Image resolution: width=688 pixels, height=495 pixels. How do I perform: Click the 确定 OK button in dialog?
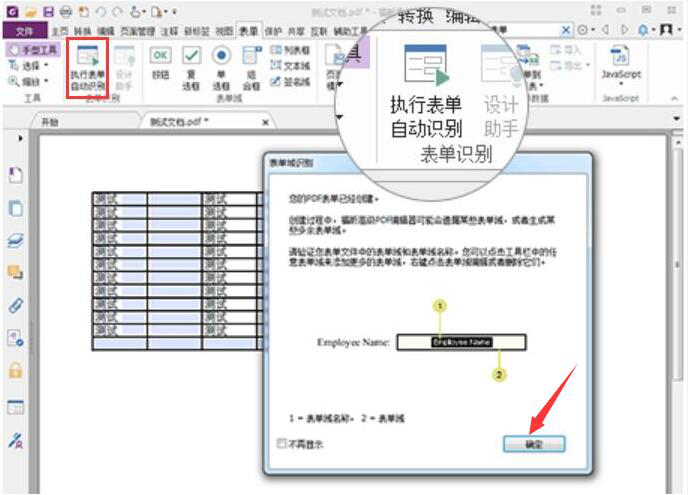click(534, 444)
